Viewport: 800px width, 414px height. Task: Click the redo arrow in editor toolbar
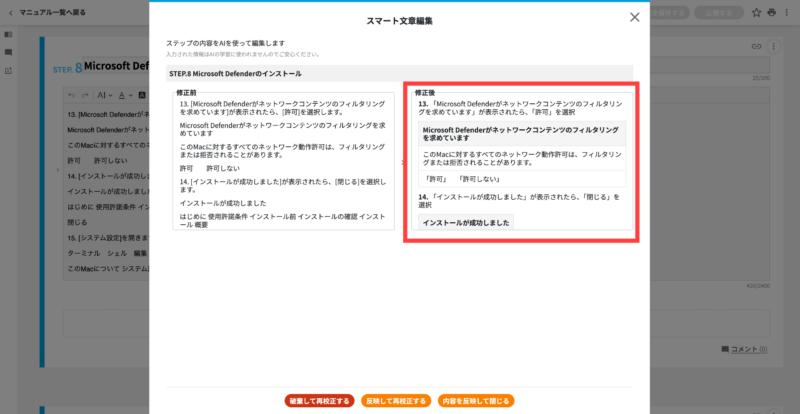click(x=85, y=95)
